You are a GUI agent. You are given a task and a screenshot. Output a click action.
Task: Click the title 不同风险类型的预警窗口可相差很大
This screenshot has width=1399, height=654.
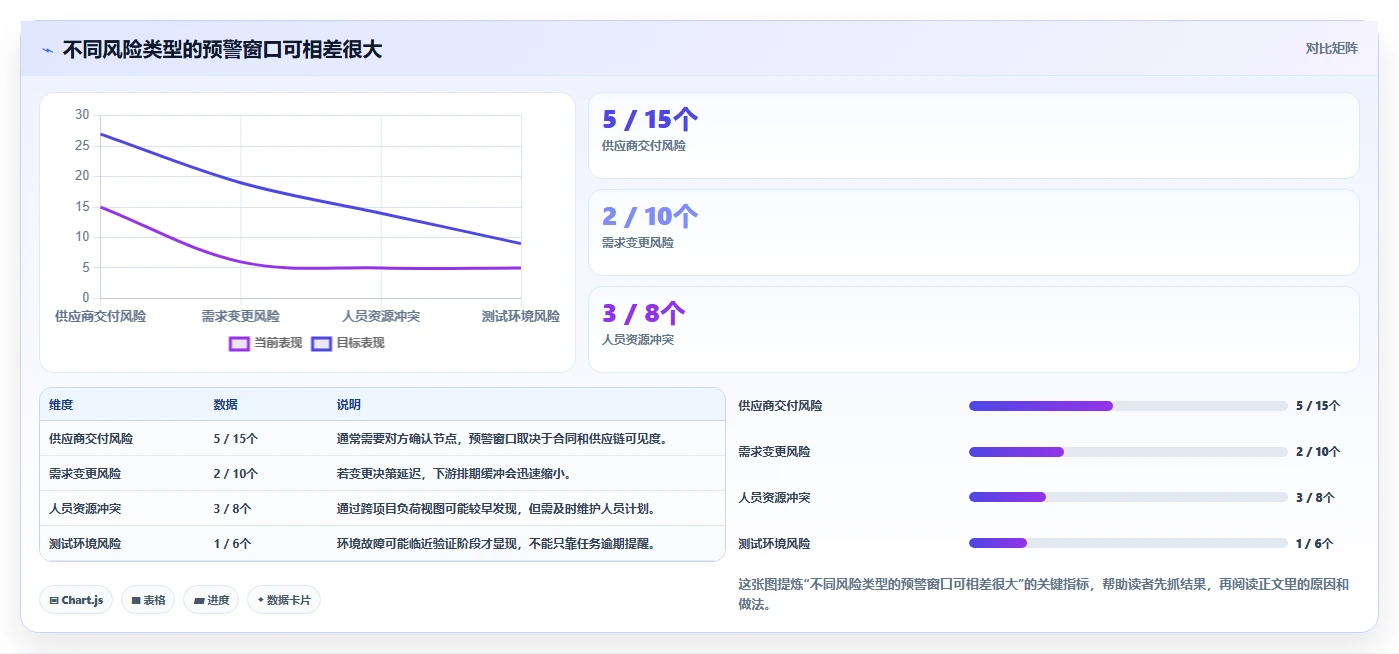click(222, 49)
